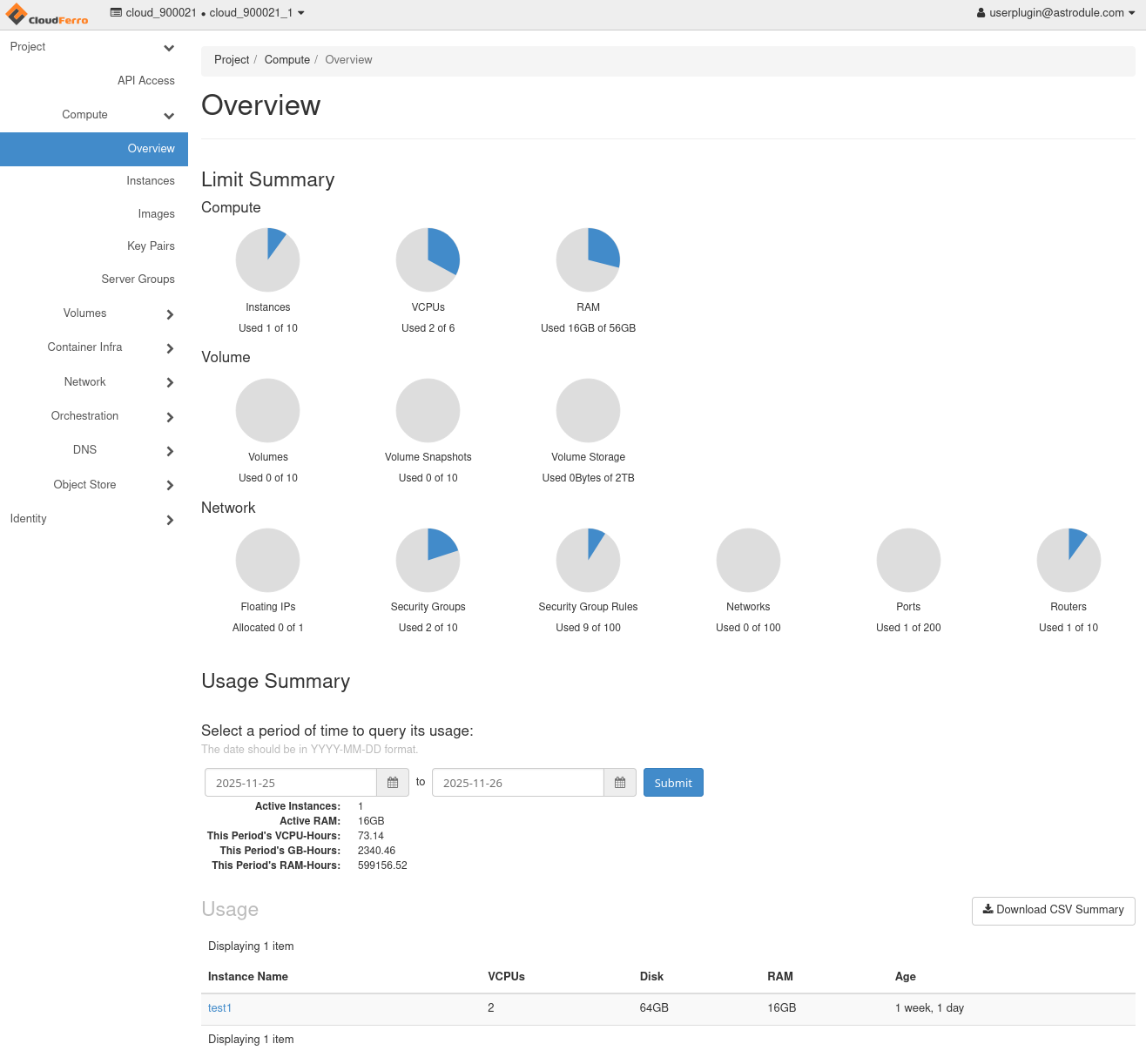Click the Security Groups pie chart
This screenshot has height=1064, width=1146.
(x=428, y=560)
